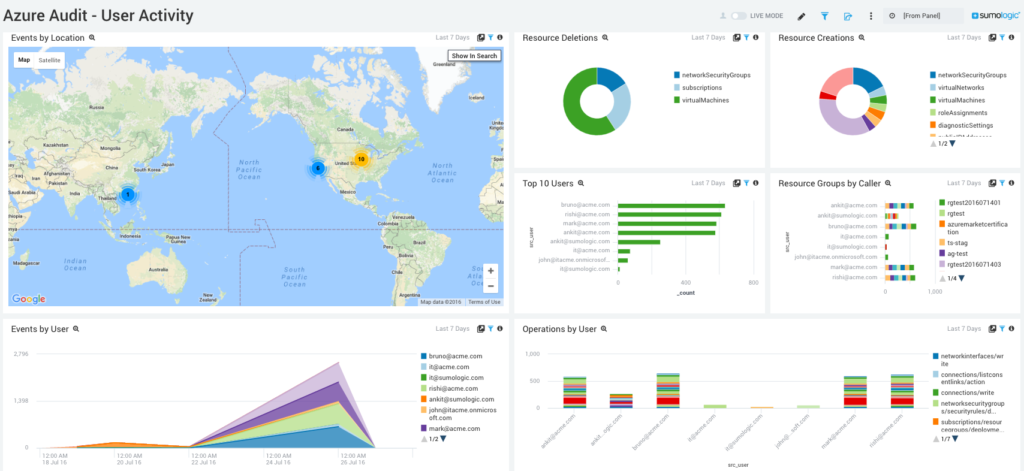Go to next legend page in Operations by User
The image size is (1024, 471).
(956, 439)
